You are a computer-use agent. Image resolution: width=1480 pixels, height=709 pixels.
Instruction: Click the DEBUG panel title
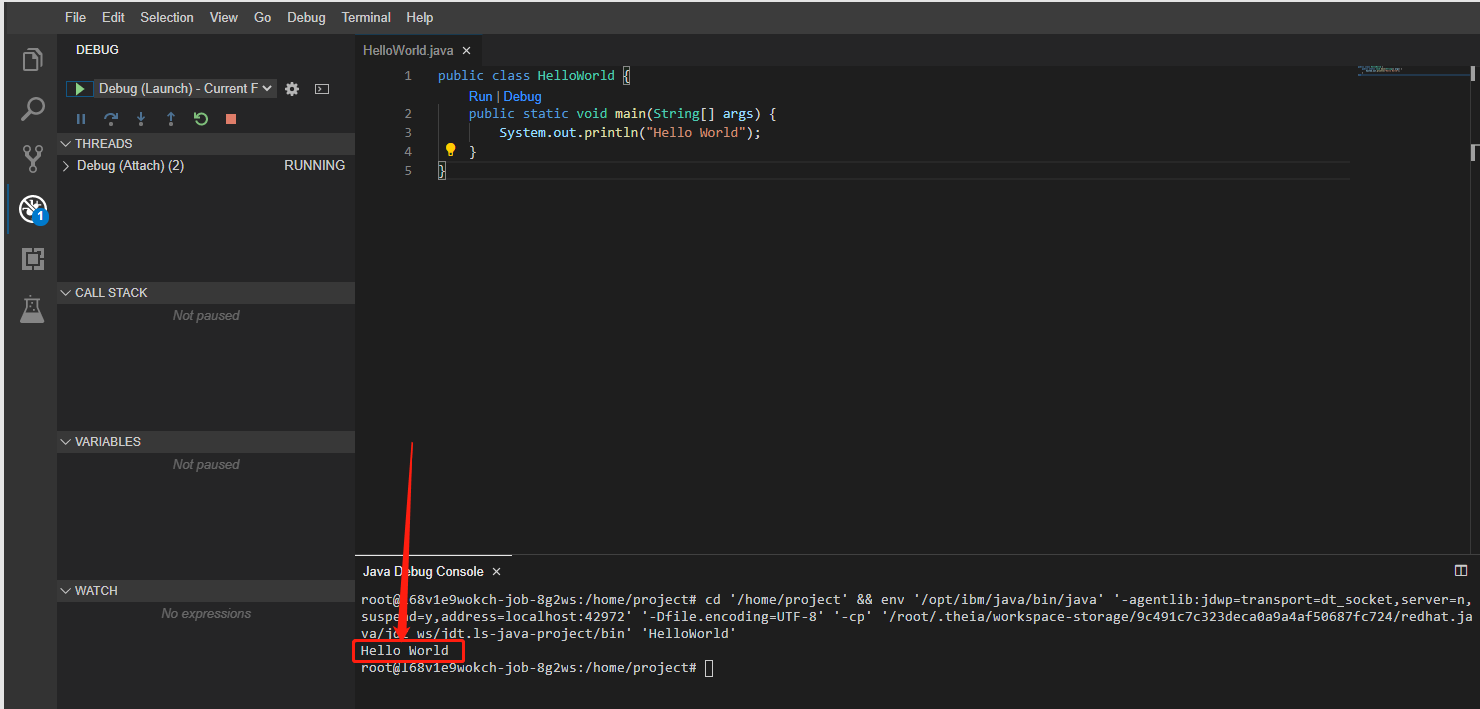(97, 50)
